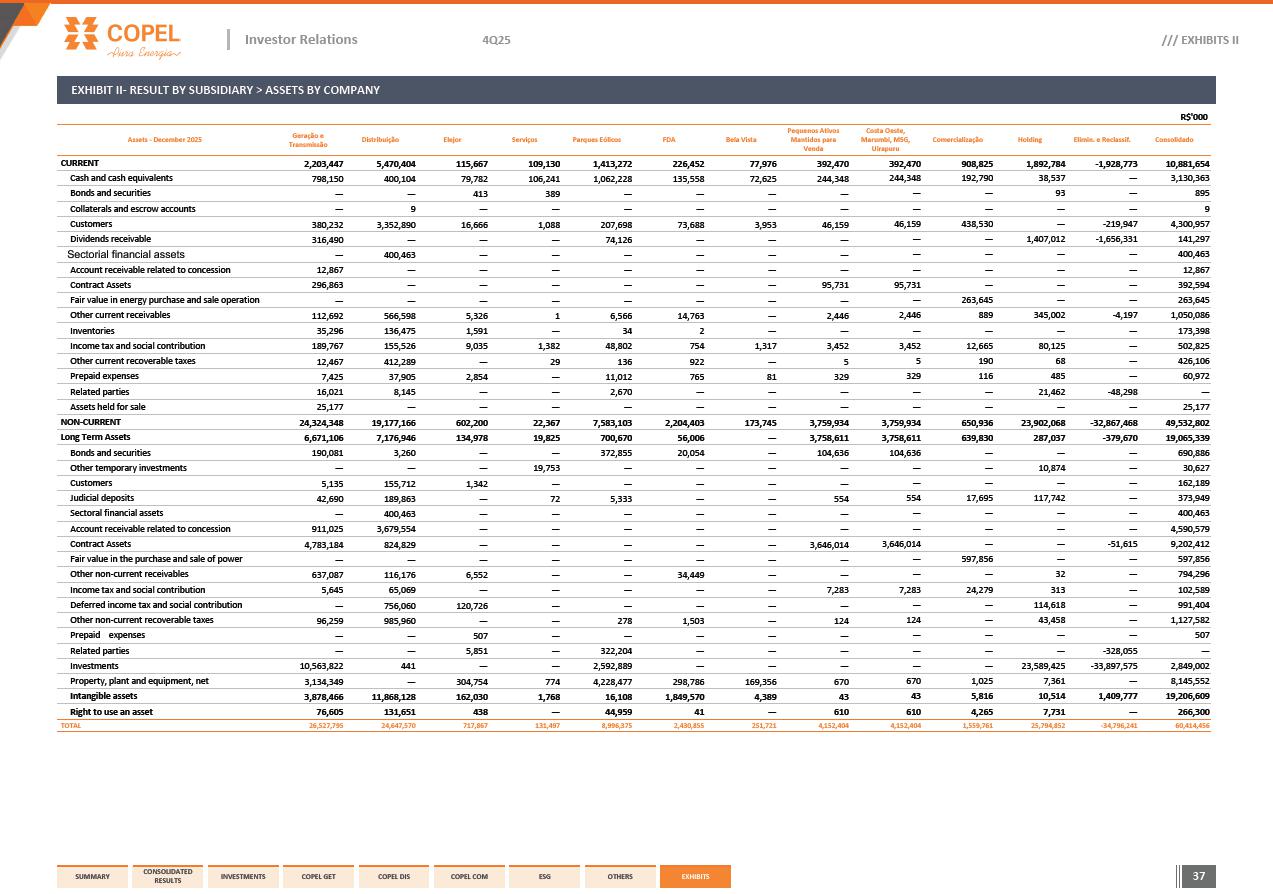This screenshot has height=894, width=1273.
Task: Click the Exhibit II title banner
Action: 225,90
